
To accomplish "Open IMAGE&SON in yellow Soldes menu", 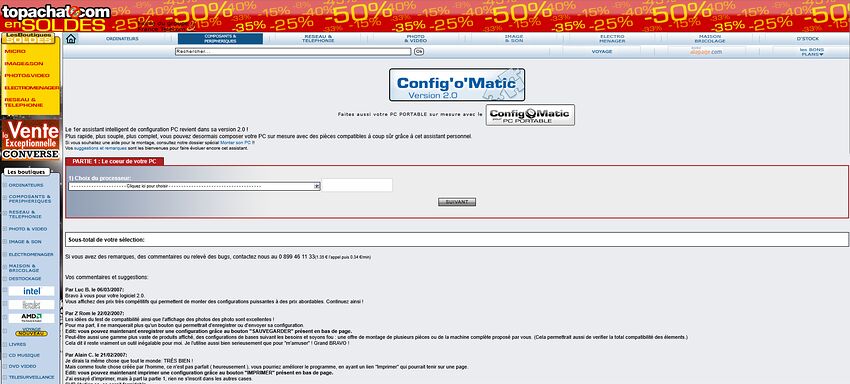I will 23,63.
